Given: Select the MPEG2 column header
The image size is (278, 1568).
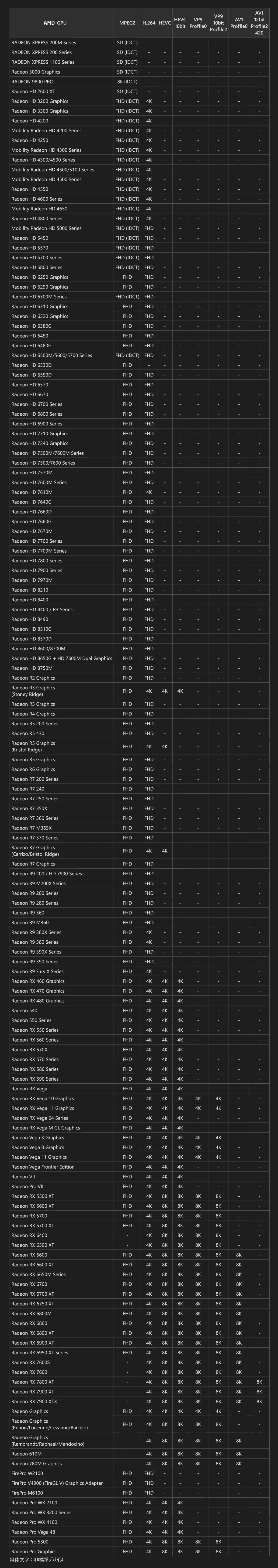Looking at the screenshot, I should (x=127, y=23).
